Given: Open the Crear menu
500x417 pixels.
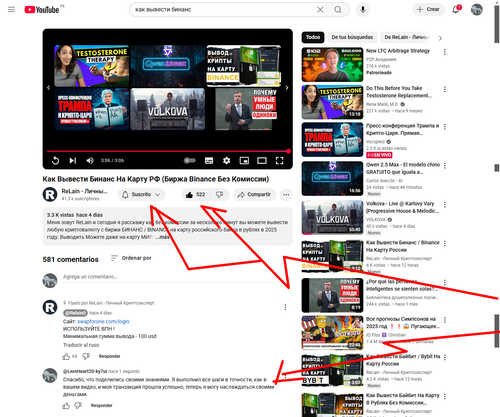Looking at the screenshot, I should click(428, 9).
